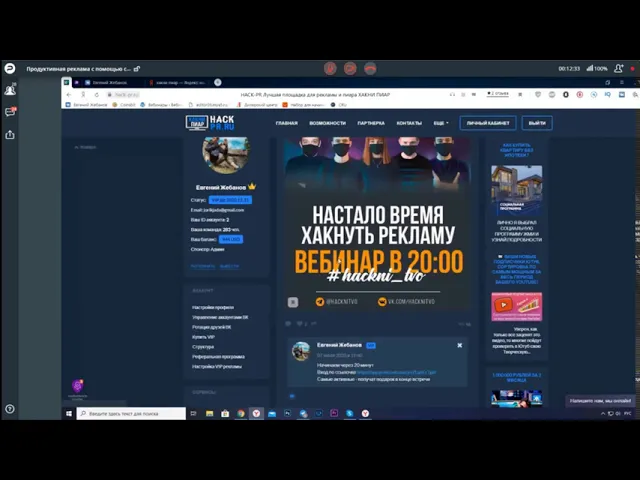Image resolution: width=640 pixels, height=480 pixels.
Task: Open the Telegram @HACKNITVO icon on banner
Action: click(320, 302)
